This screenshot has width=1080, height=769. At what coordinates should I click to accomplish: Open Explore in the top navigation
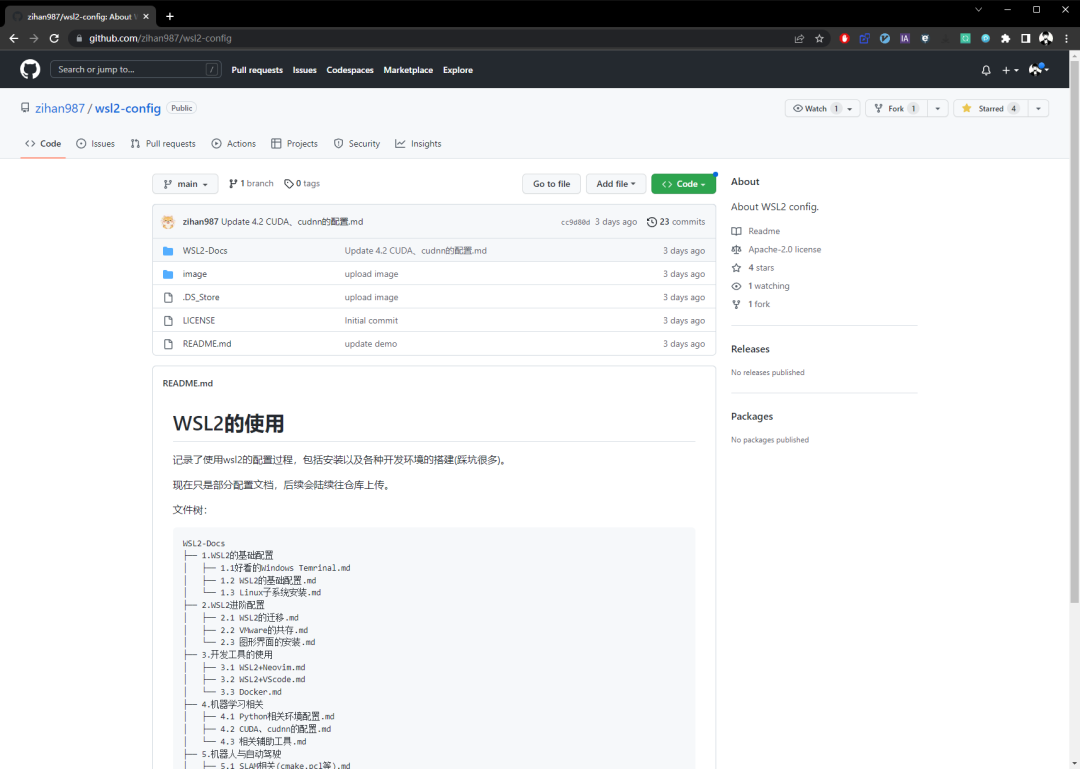pos(458,70)
